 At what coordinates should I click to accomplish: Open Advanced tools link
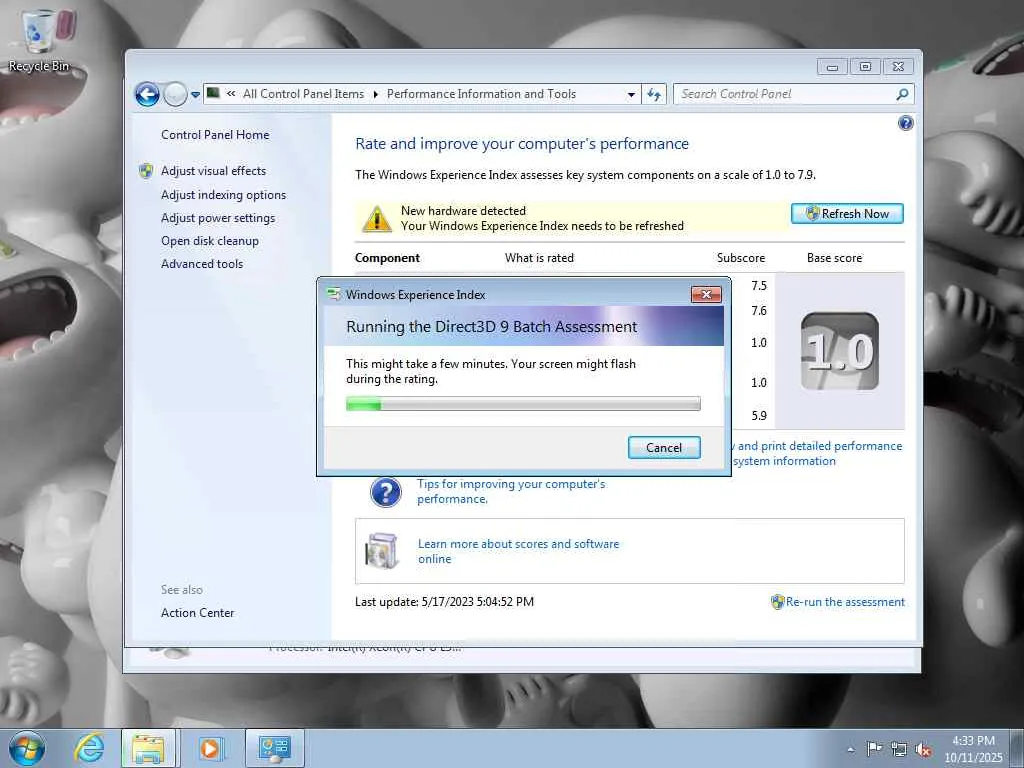[x=202, y=264]
